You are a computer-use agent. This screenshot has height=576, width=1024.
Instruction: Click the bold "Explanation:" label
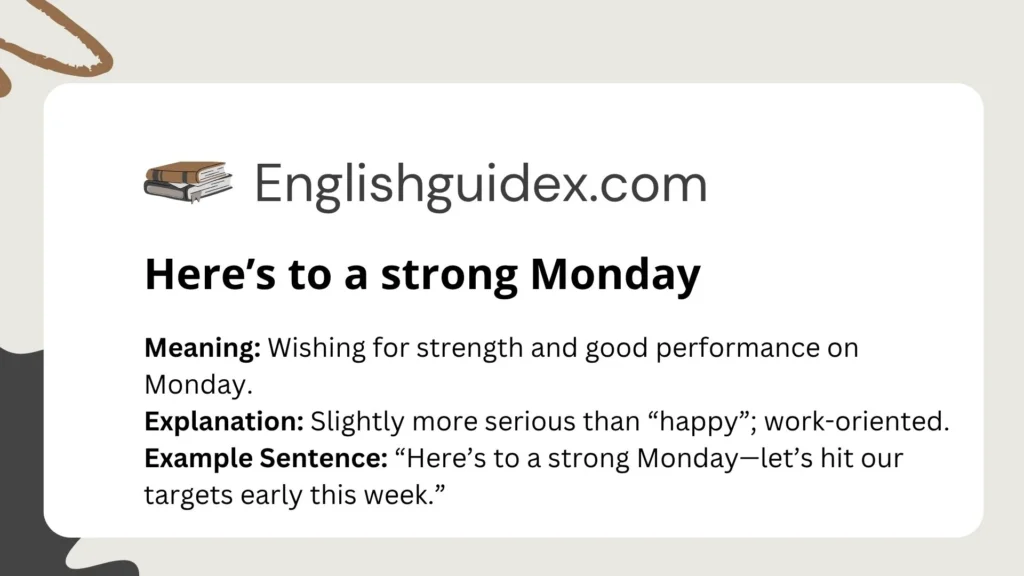224,422
